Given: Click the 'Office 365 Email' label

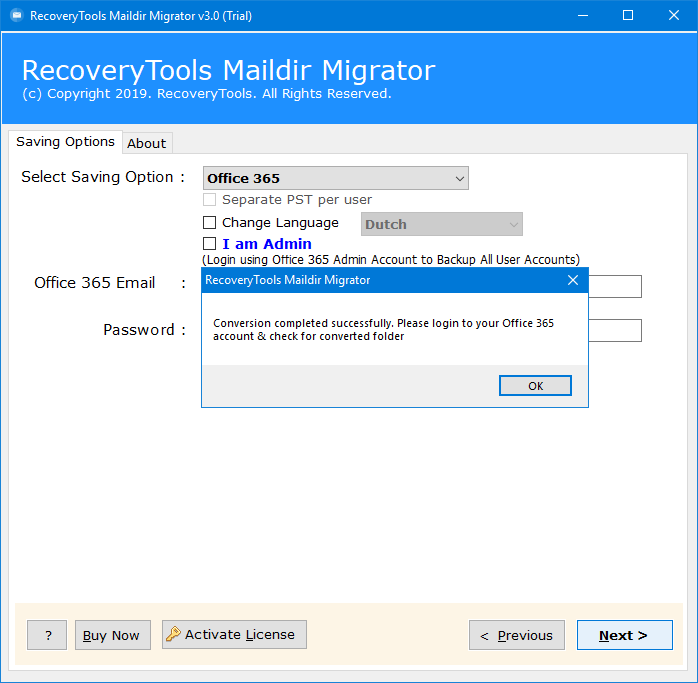Looking at the screenshot, I should tap(95, 283).
